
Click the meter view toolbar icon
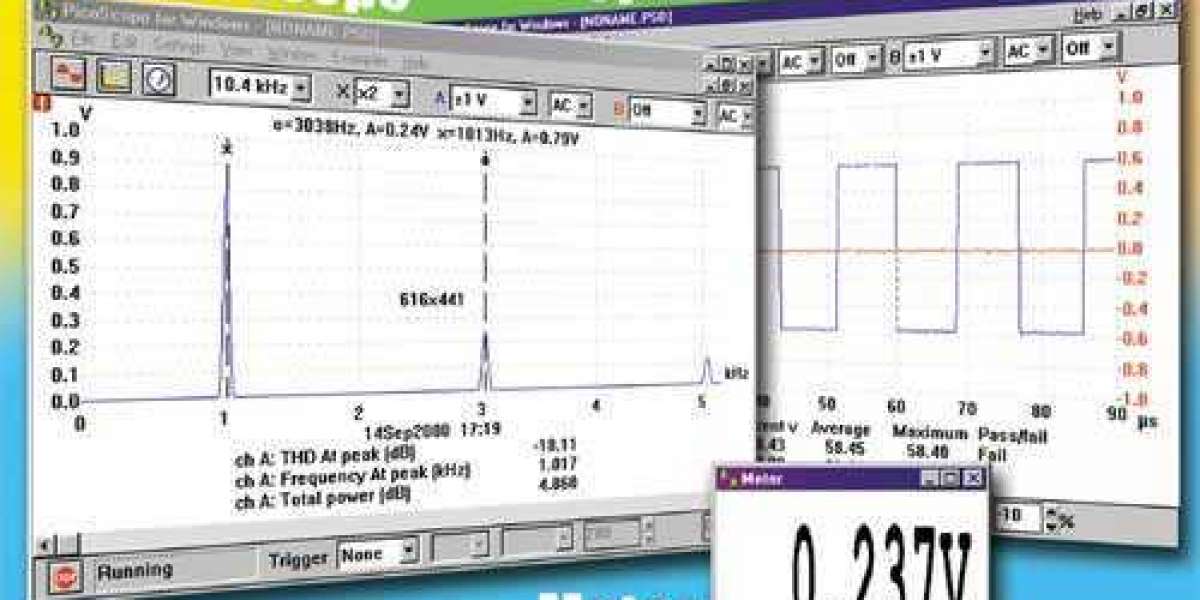click(157, 78)
